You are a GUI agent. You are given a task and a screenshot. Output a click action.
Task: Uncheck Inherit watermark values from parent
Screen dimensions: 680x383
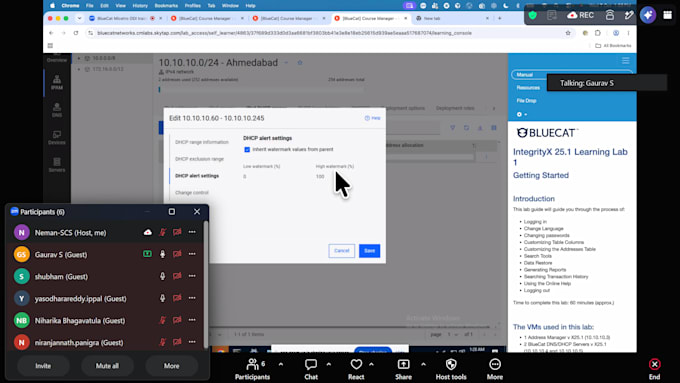click(x=247, y=150)
